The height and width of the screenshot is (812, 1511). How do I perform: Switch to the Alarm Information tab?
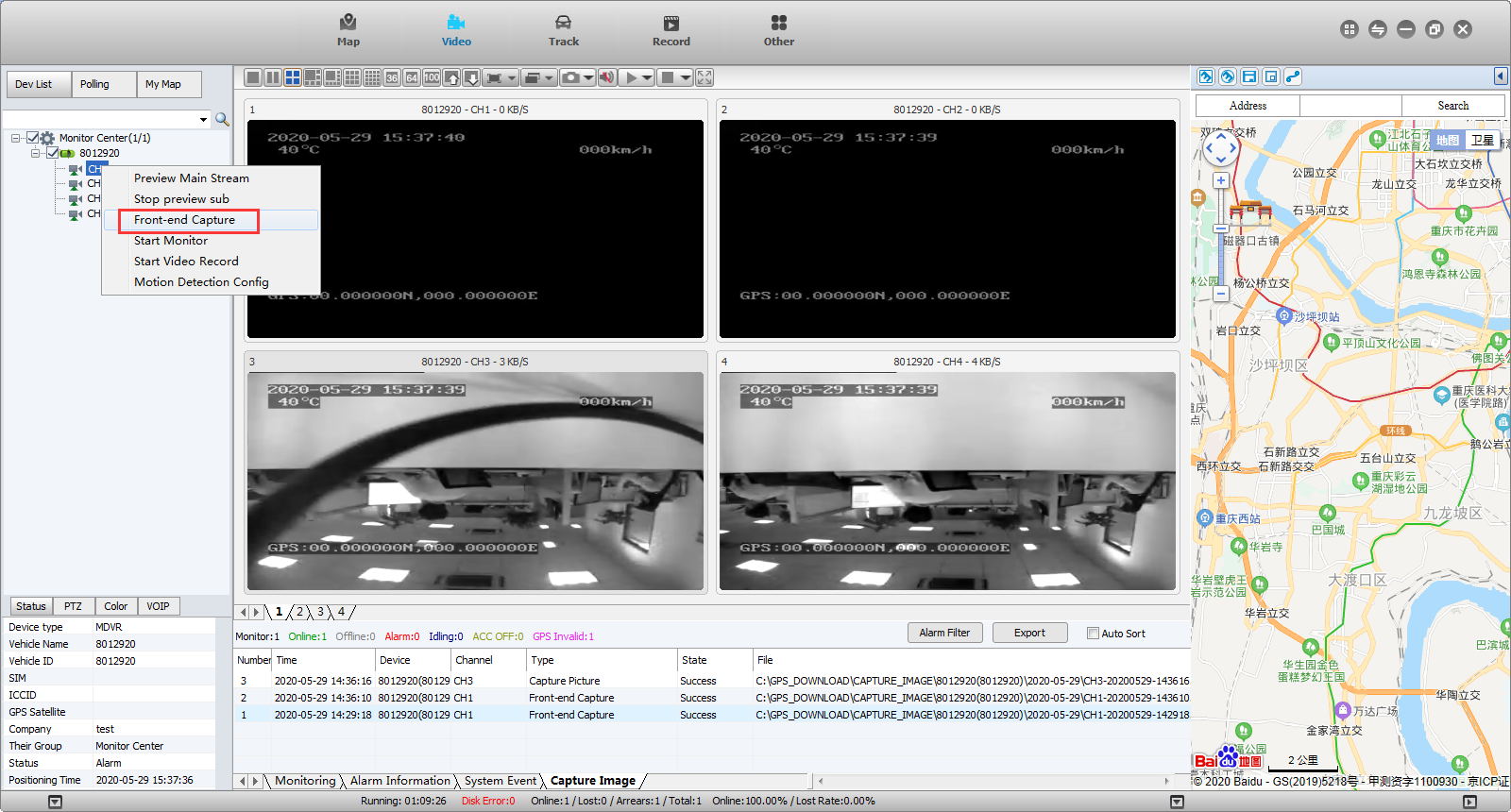(x=400, y=781)
